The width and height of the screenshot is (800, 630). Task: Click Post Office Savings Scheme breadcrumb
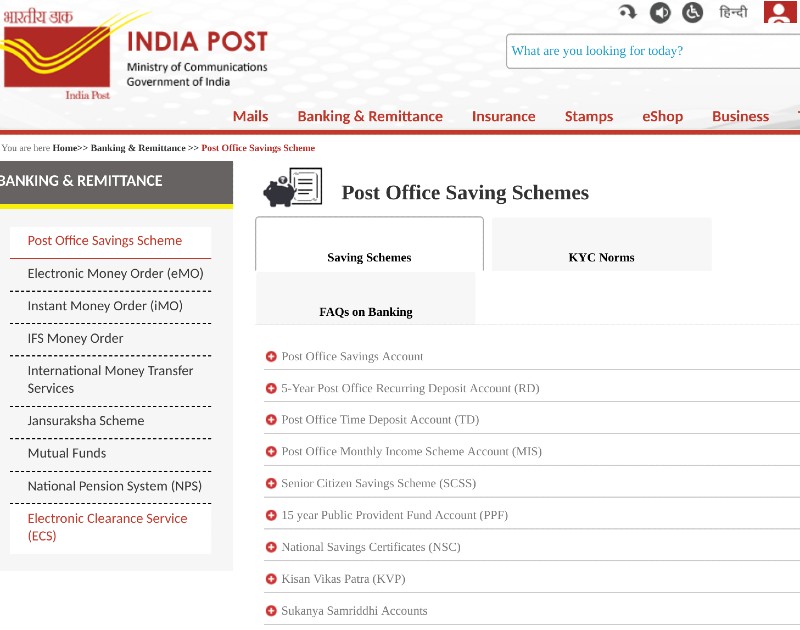[x=258, y=148]
